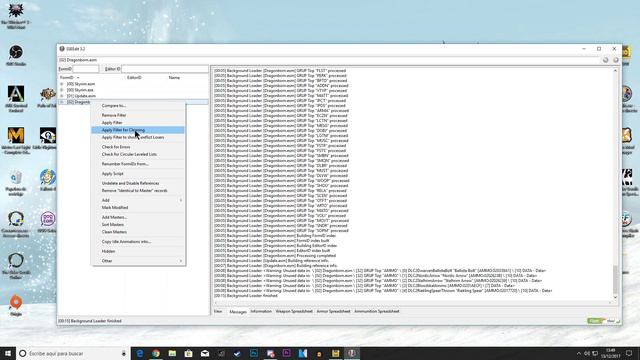The height and width of the screenshot is (360, 640).
Task: Switch to the Messages tab
Action: click(x=238, y=312)
